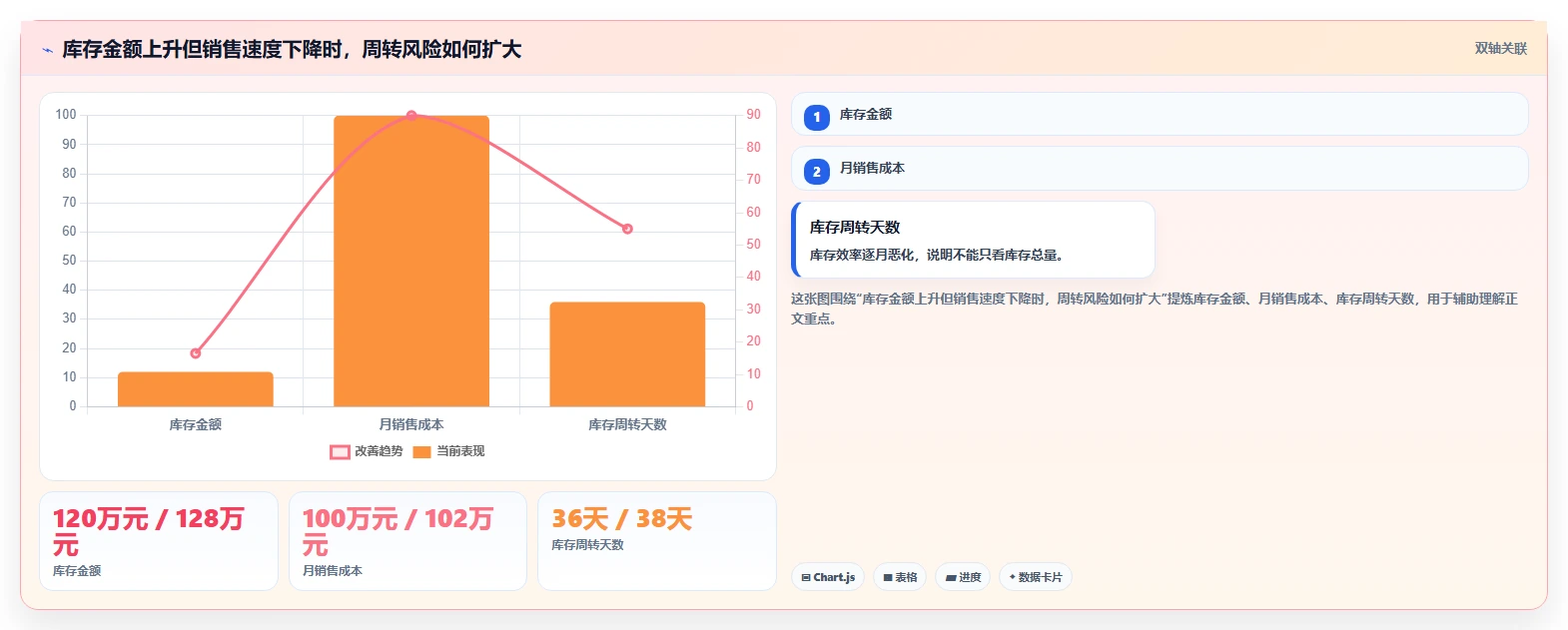
Task: Click the chart title 库存金额上升但销售速度下降时
Action: click(x=292, y=50)
